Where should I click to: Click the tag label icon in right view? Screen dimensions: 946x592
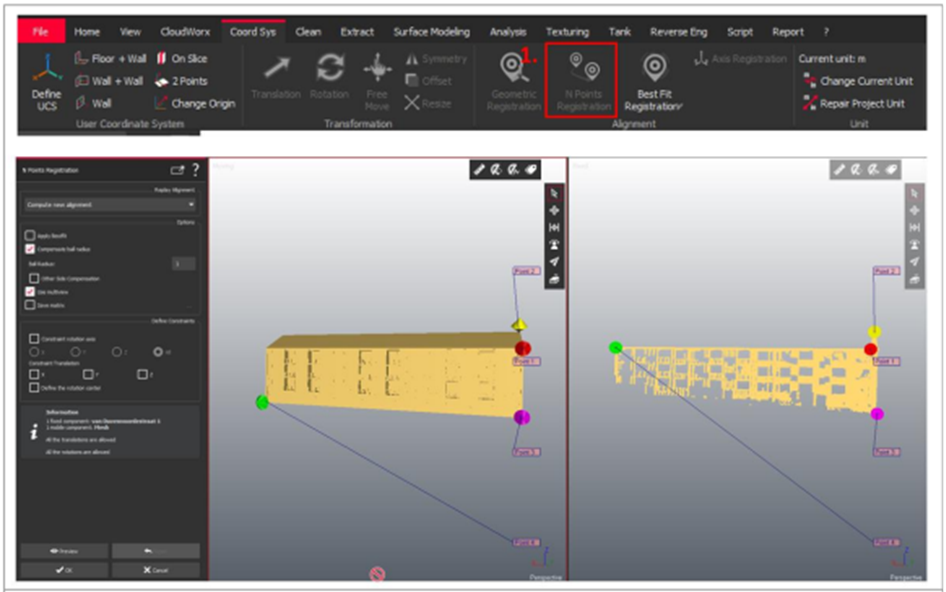(x=891, y=170)
